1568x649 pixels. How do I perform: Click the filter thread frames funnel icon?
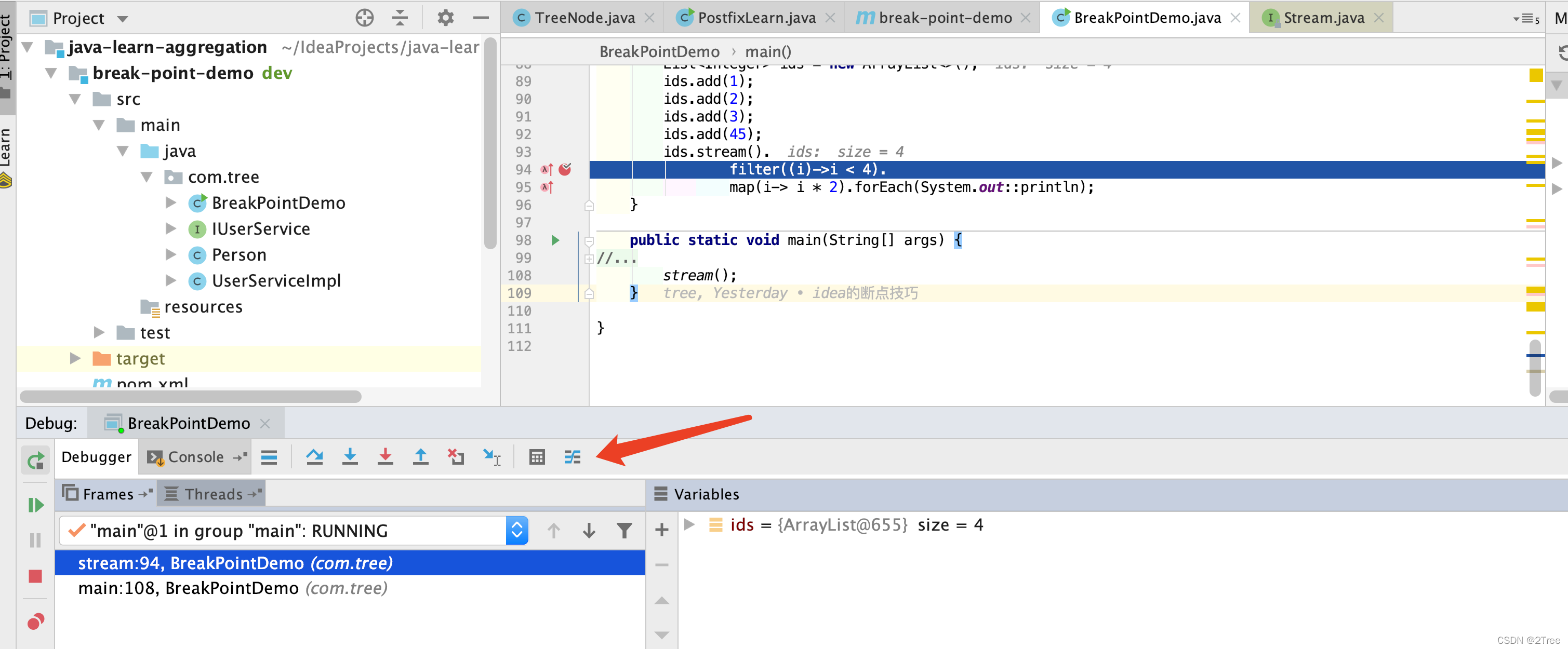[x=624, y=531]
